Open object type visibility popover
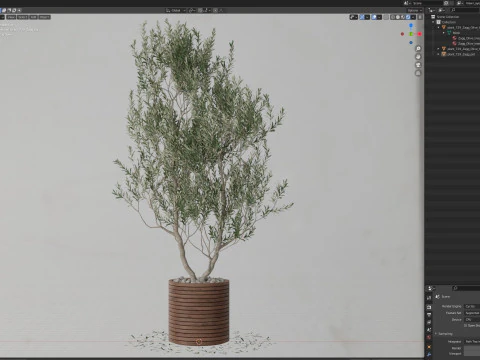 tap(354, 17)
